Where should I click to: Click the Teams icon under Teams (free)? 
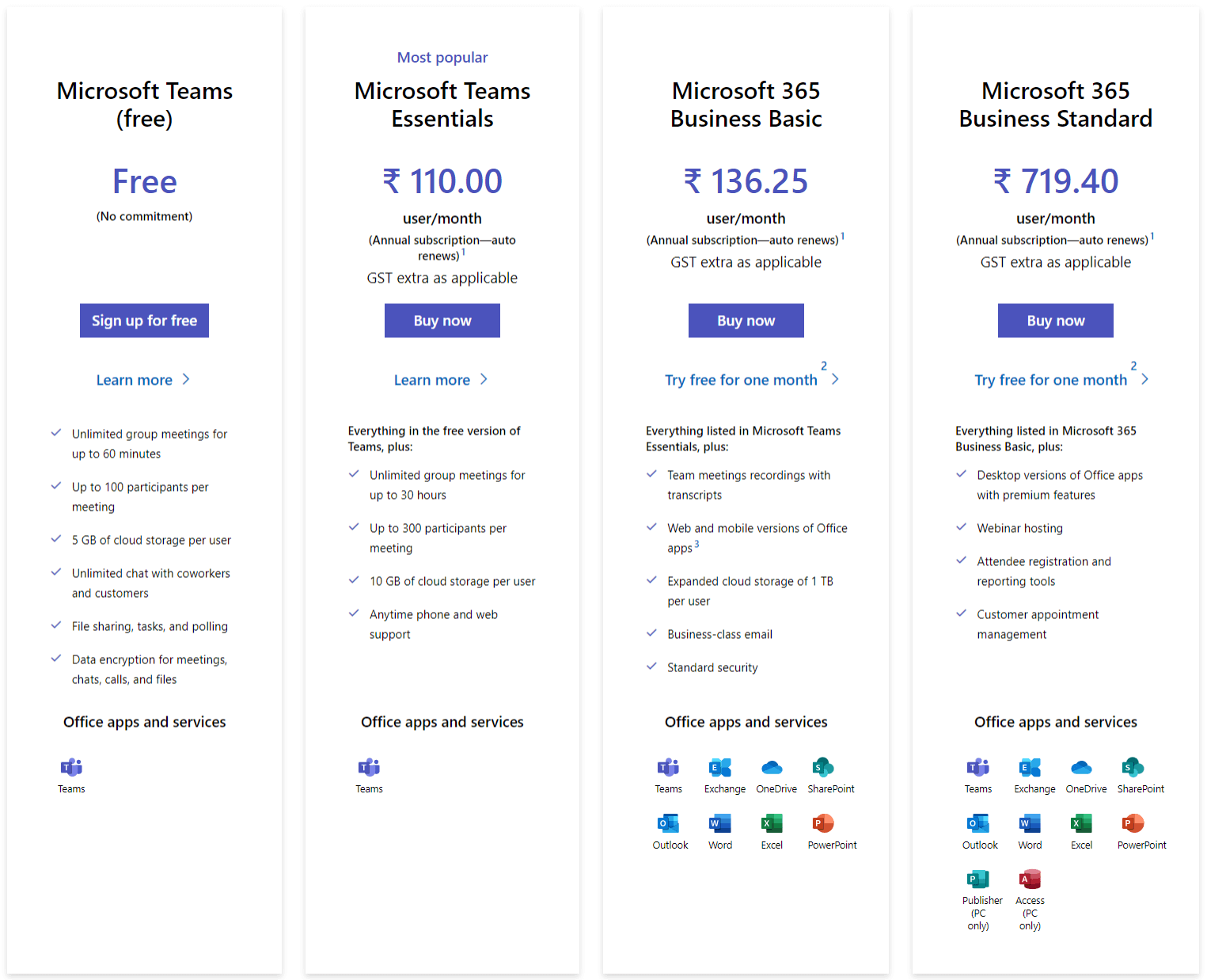point(71,767)
